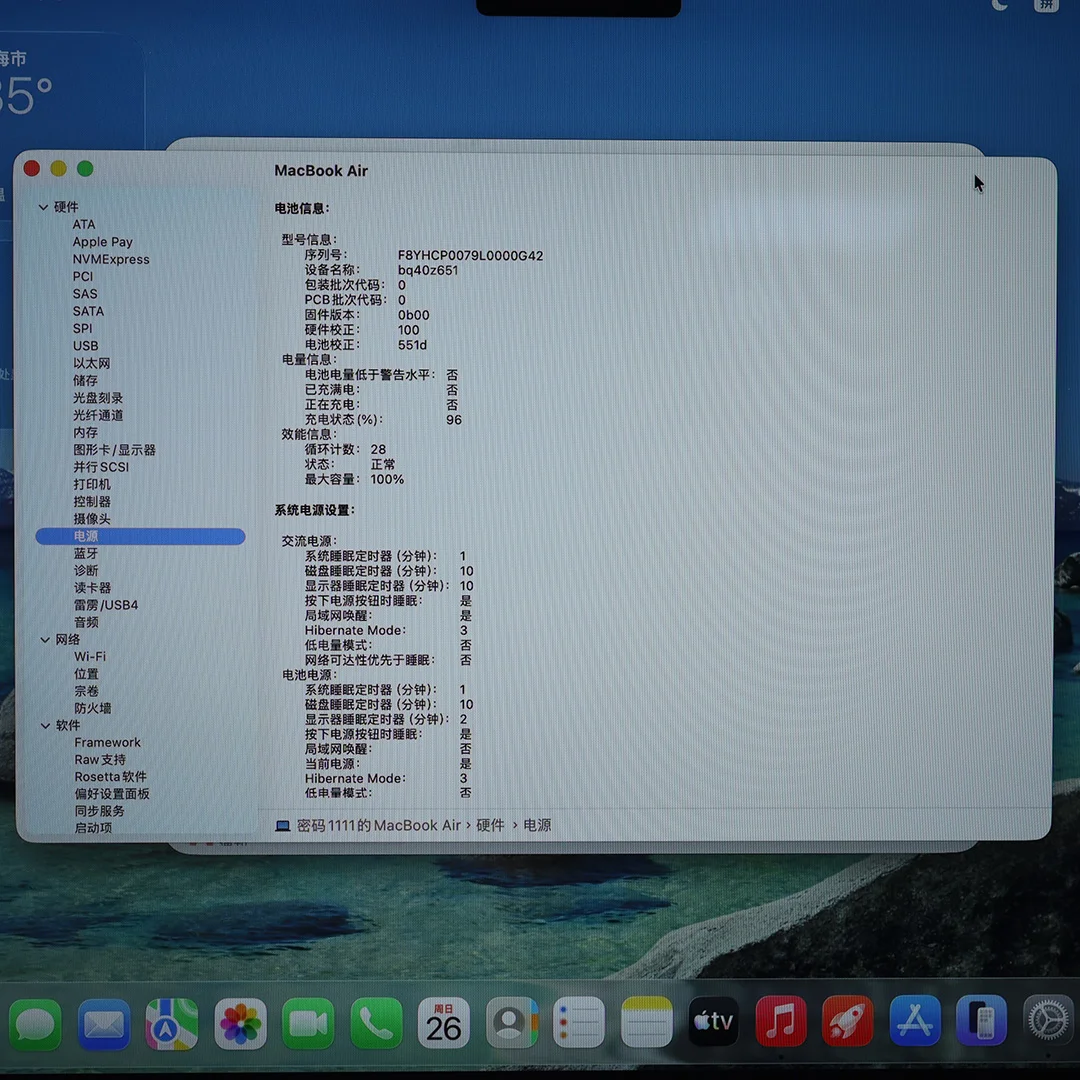Select SAS in the sidebar
1080x1080 pixels.
click(x=85, y=294)
